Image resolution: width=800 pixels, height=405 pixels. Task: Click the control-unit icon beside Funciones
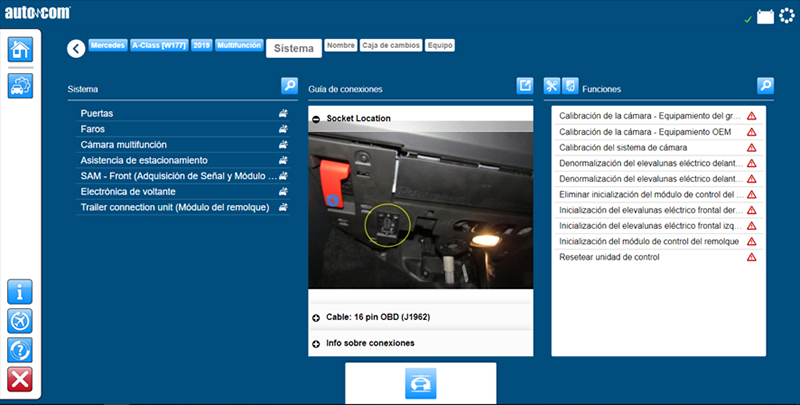pyautogui.click(x=570, y=86)
